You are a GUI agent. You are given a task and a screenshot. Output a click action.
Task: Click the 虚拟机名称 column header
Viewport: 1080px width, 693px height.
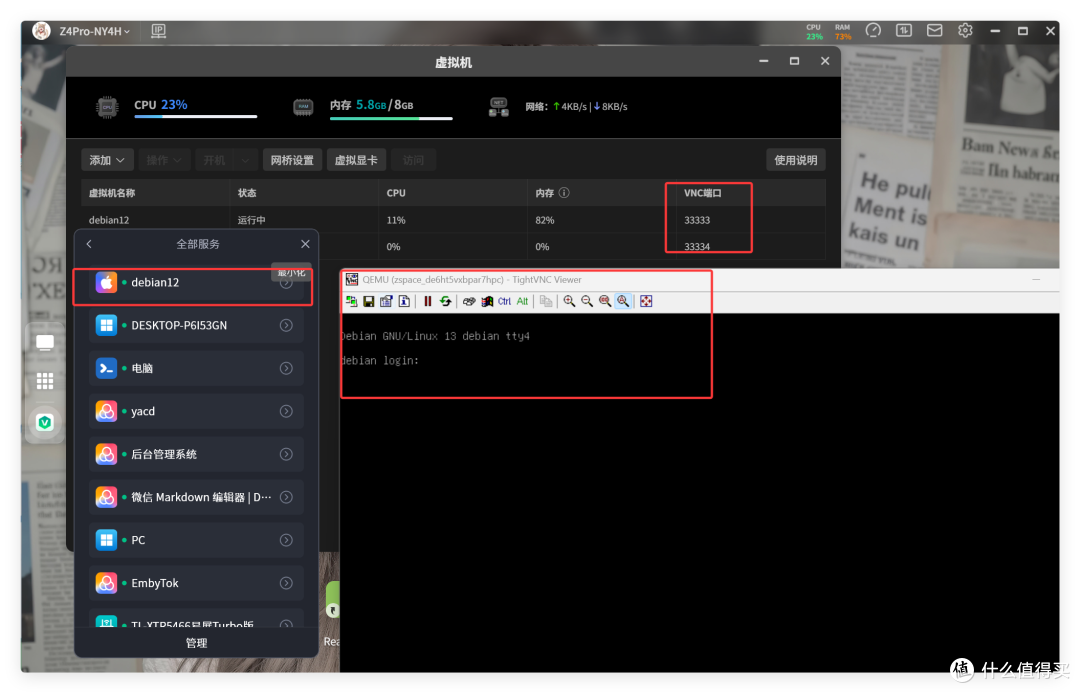point(112,193)
